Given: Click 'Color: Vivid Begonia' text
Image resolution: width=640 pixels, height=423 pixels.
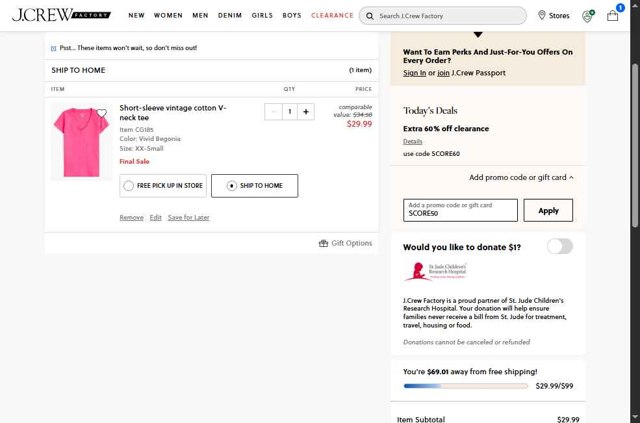Looking at the screenshot, I should (150, 139).
